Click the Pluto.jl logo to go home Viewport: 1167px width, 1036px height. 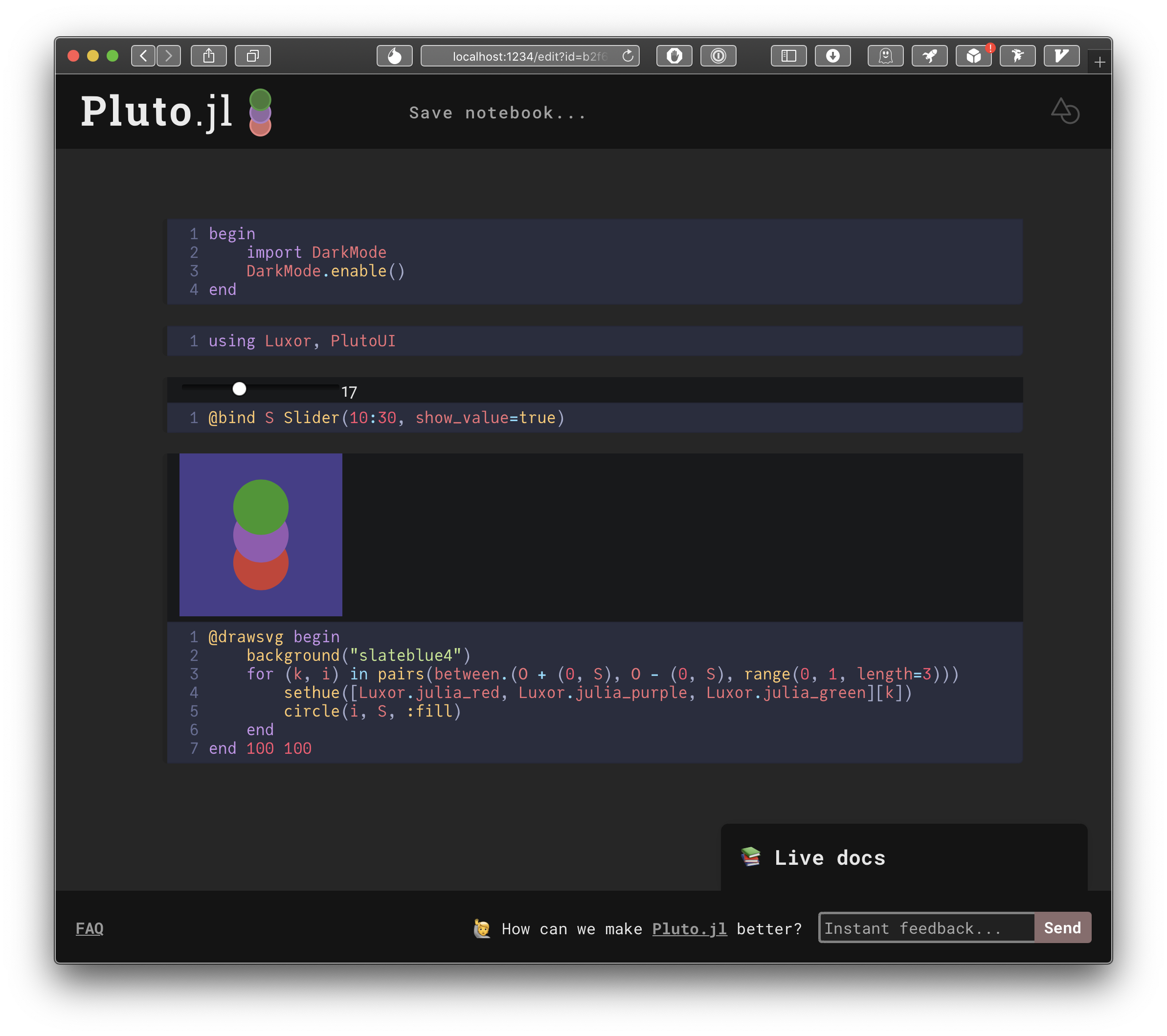coord(176,112)
